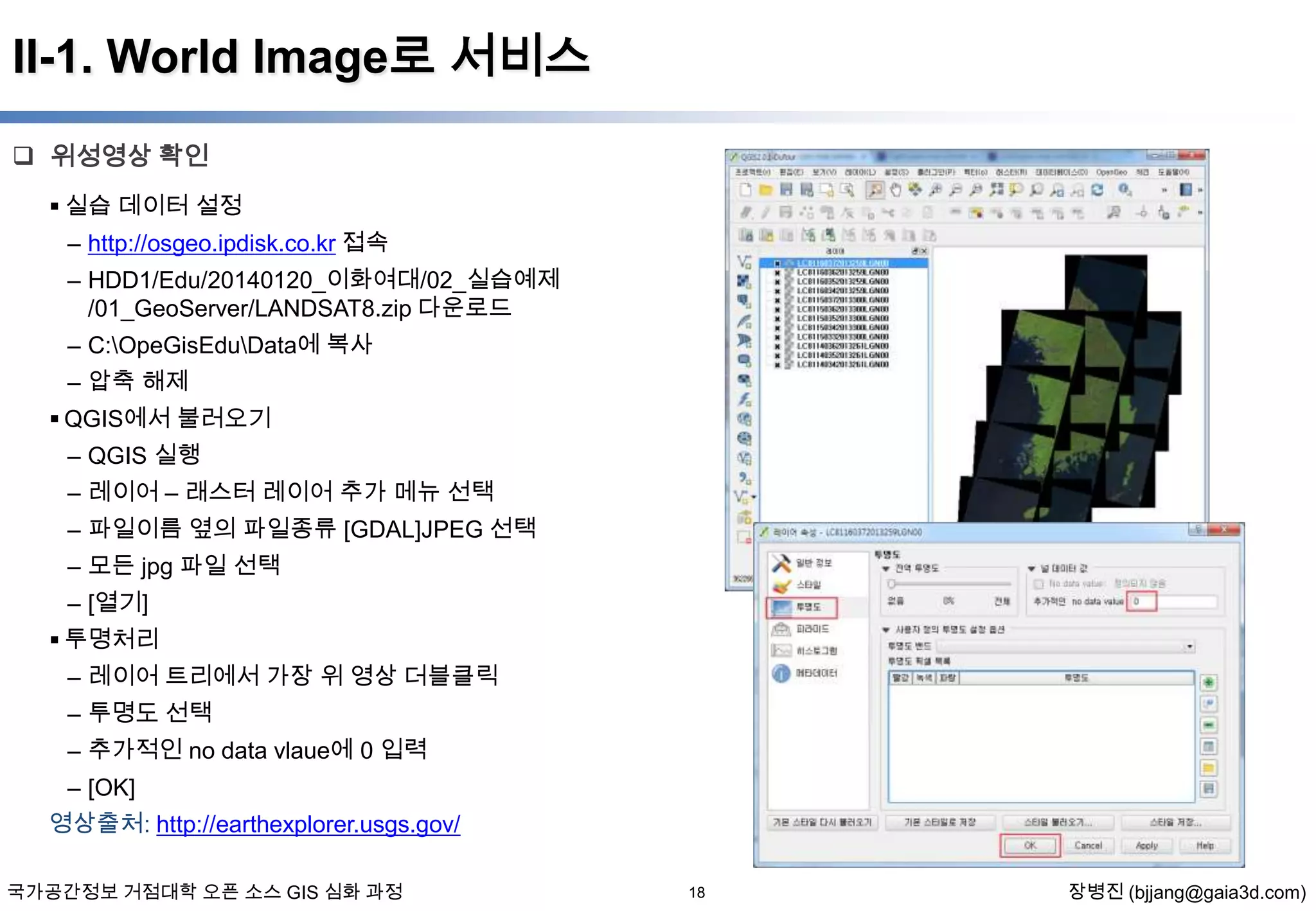The height and width of the screenshot is (911, 1316).
Task: Expand the top toolbar overflow chevron
Action: tap(1164, 190)
